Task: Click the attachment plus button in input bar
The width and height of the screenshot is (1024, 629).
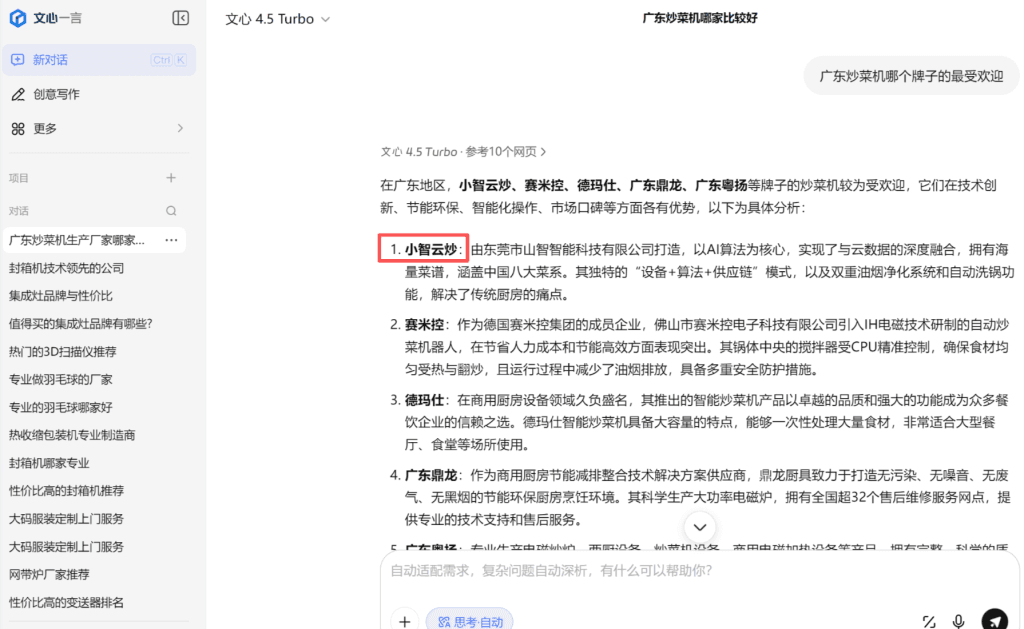Action: [404, 621]
